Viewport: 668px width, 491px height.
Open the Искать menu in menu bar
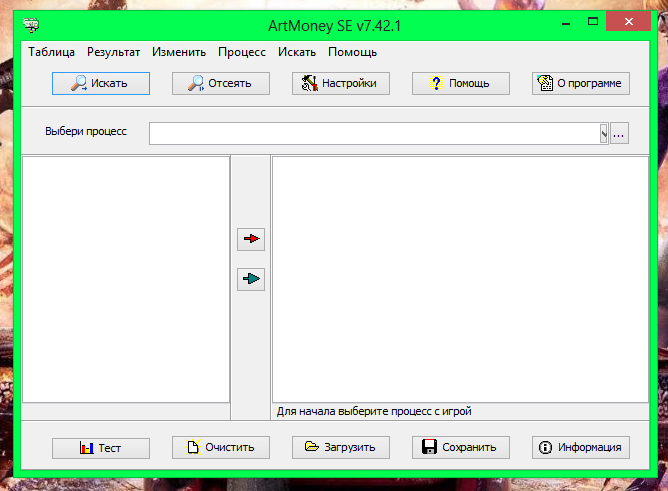click(297, 52)
